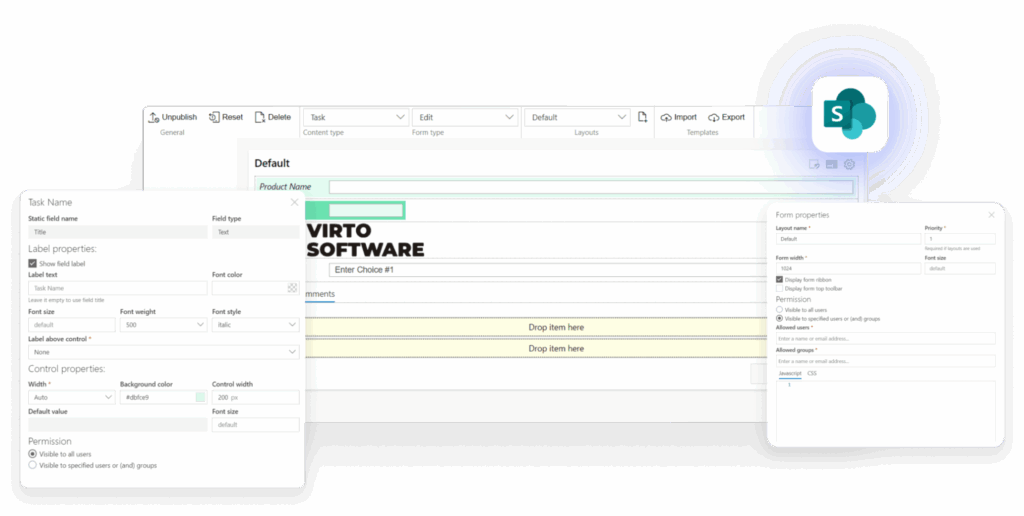Image resolution: width=1024 pixels, height=516 pixels.
Task: Click the Import template cloud icon
Action: [x=666, y=117]
